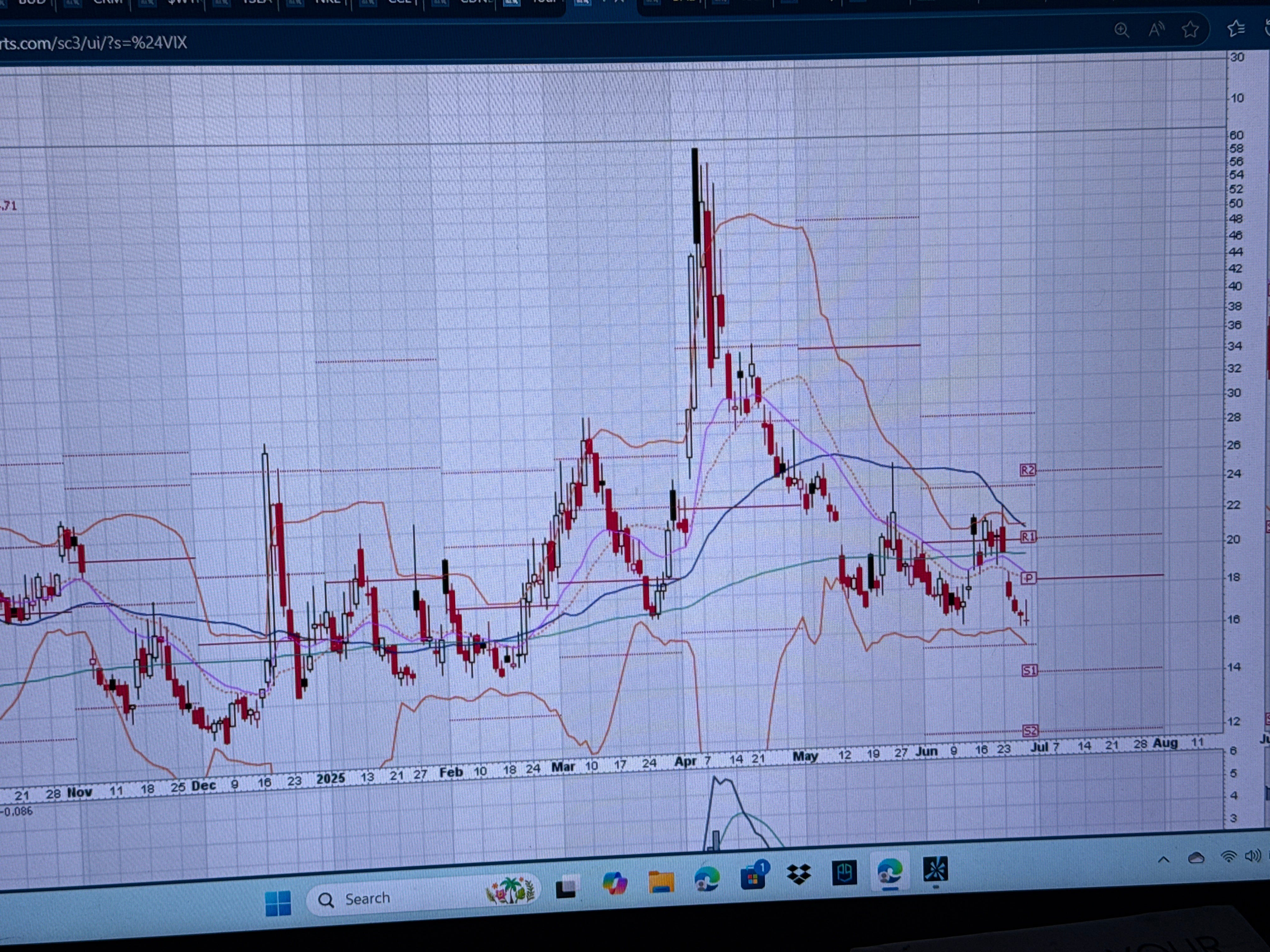Screen dimensions: 1270x952
Task: Click the S2 support label on the chart
Action: click(x=1031, y=730)
